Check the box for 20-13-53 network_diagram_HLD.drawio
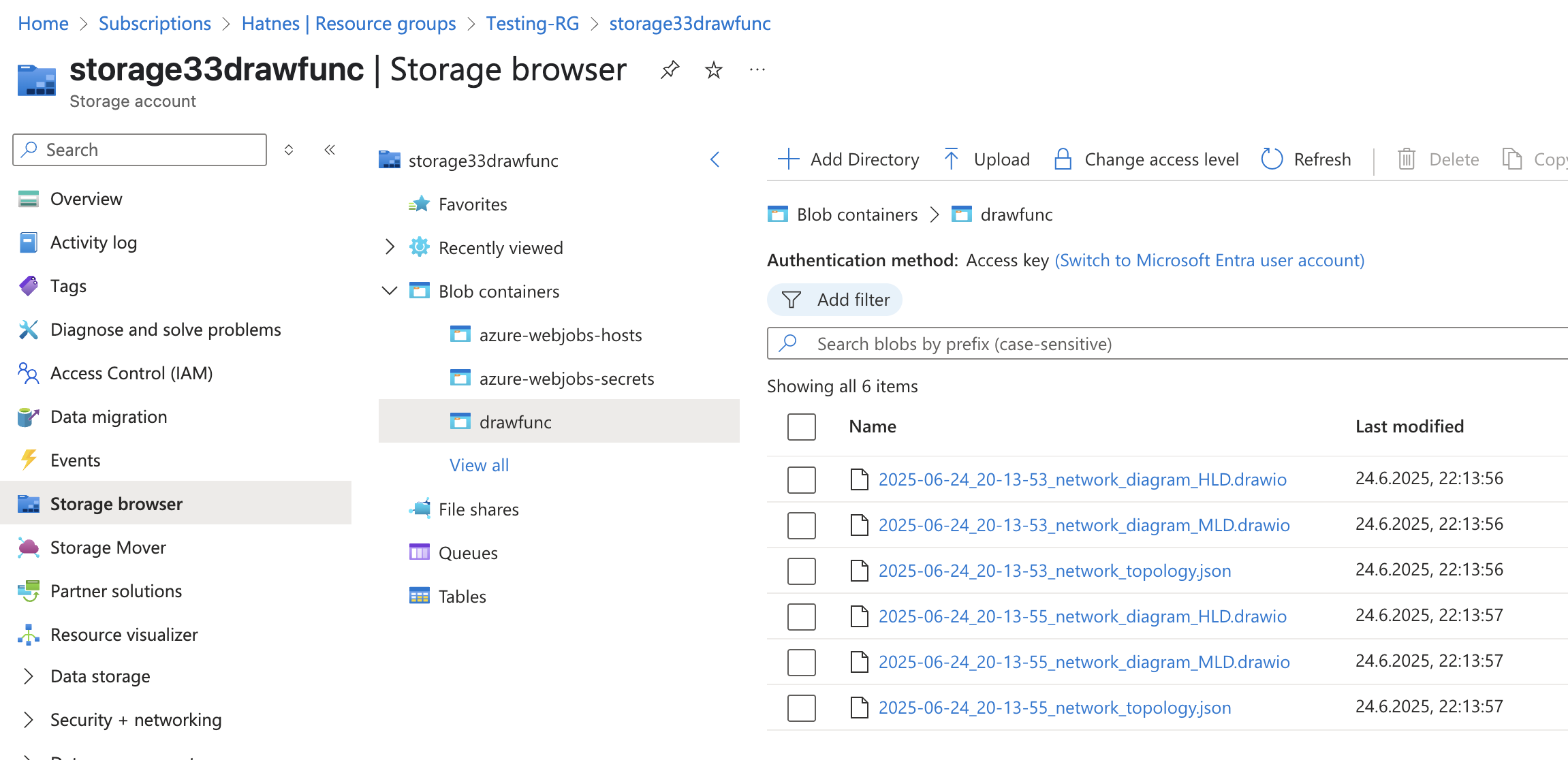The height and width of the screenshot is (760, 1568). click(802, 479)
